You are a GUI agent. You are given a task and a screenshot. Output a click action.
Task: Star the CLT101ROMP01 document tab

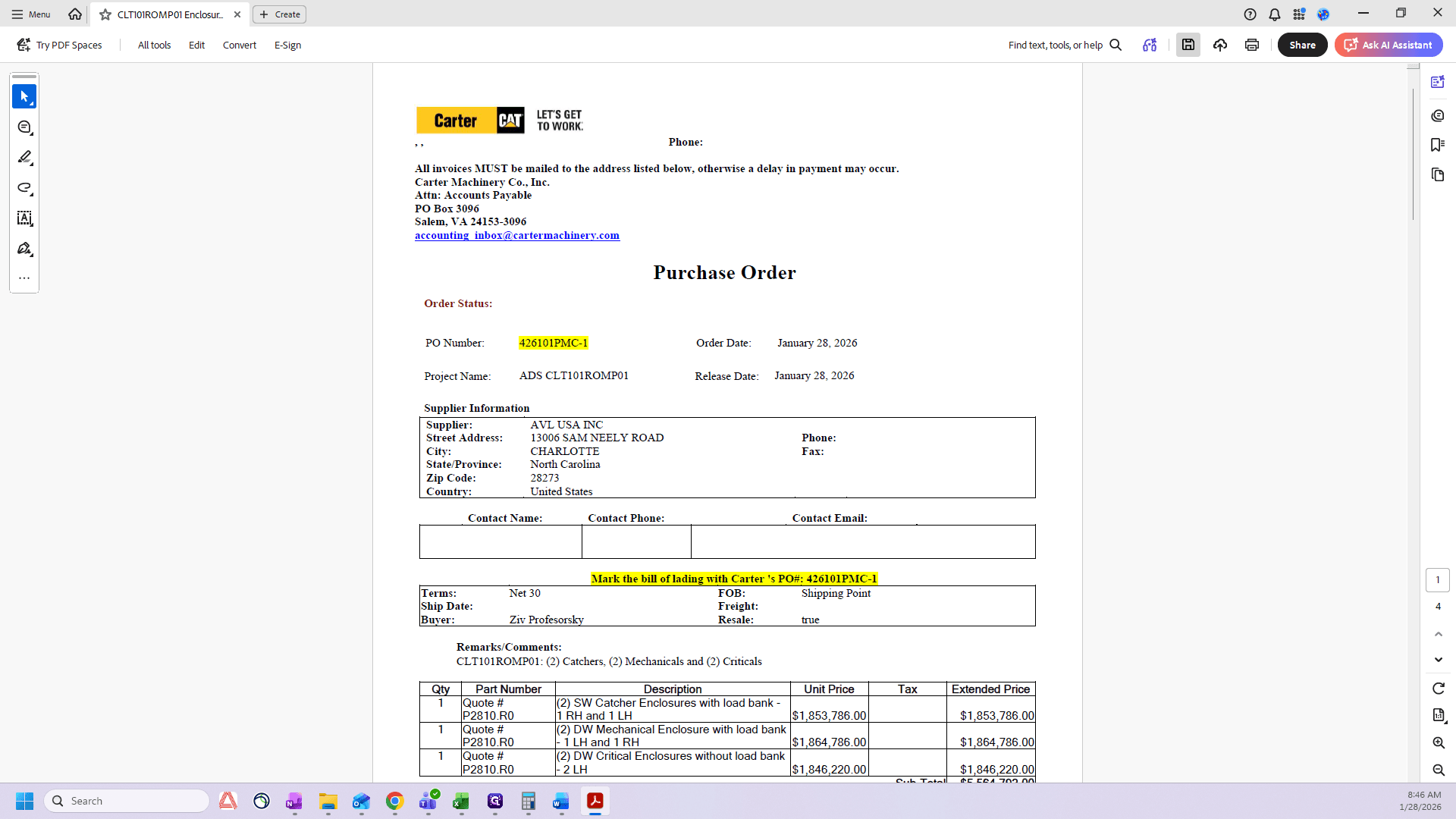105,14
